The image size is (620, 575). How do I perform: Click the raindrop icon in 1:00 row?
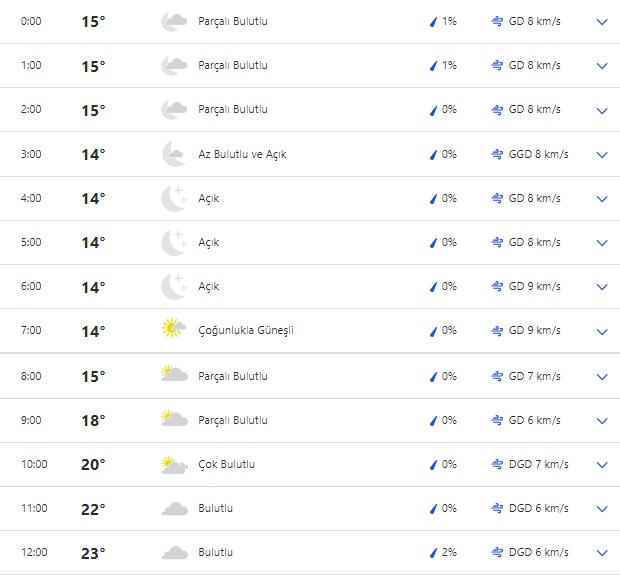434,66
